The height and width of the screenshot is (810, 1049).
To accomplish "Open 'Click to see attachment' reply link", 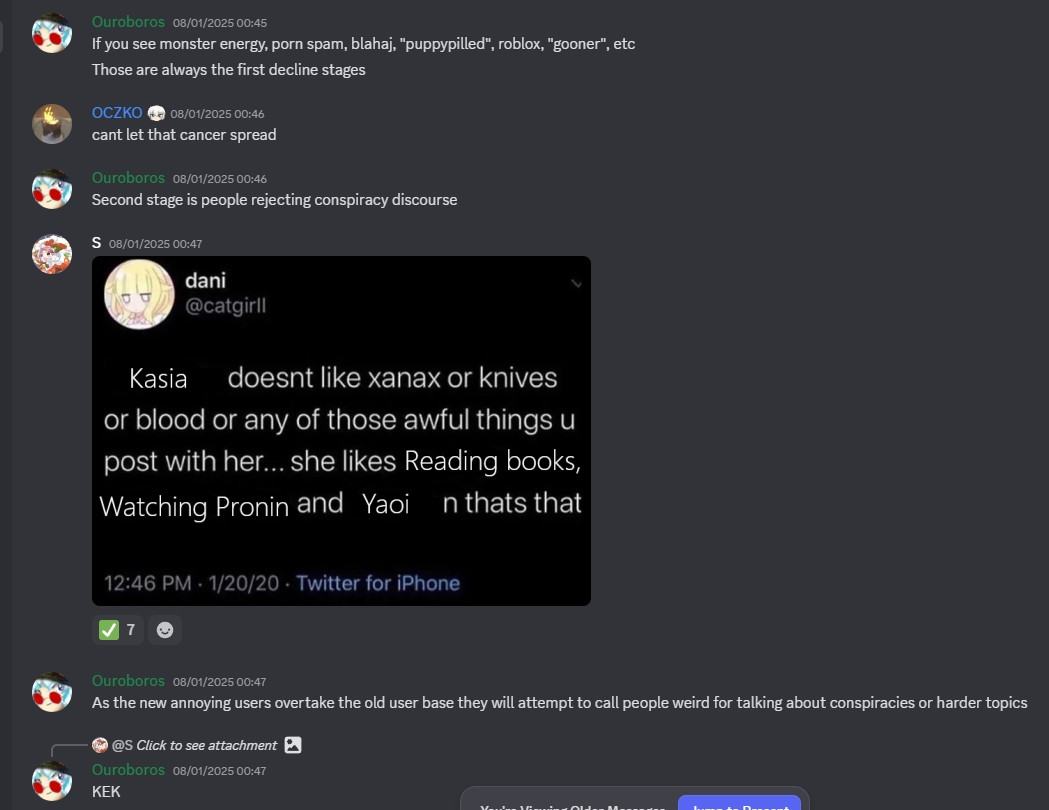I will [206, 745].
